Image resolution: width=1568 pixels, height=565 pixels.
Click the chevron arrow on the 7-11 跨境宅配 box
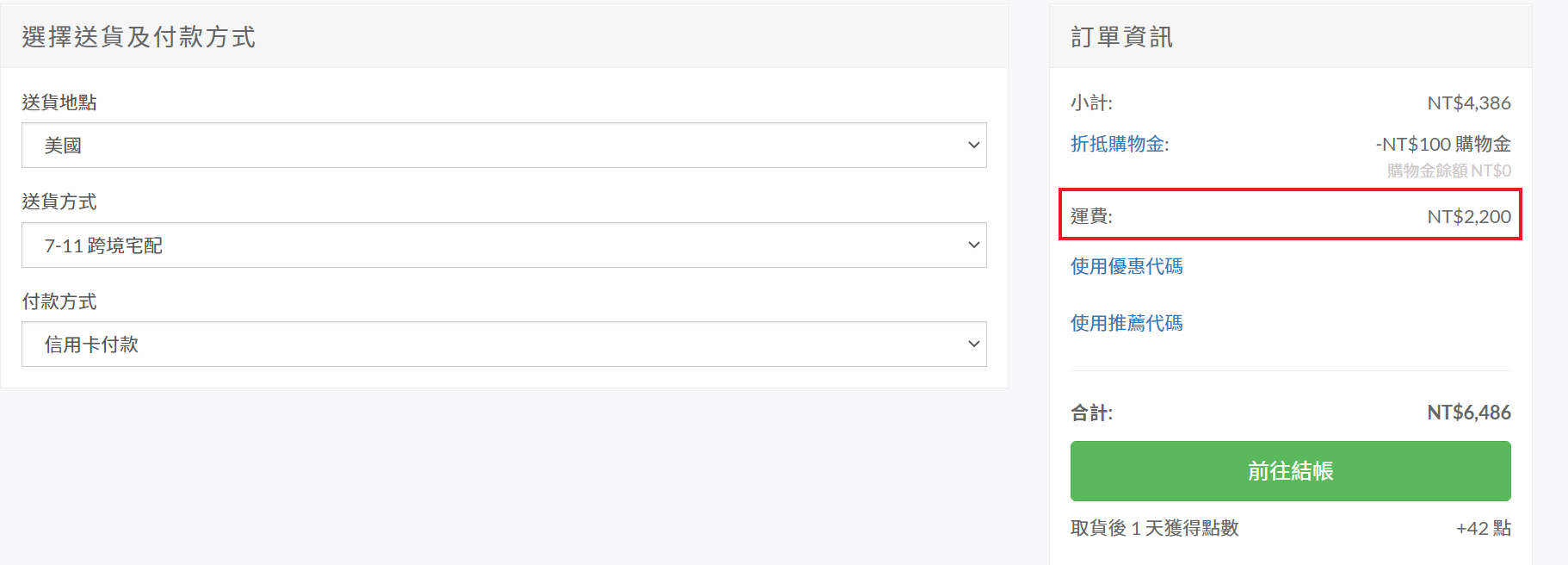click(x=973, y=245)
